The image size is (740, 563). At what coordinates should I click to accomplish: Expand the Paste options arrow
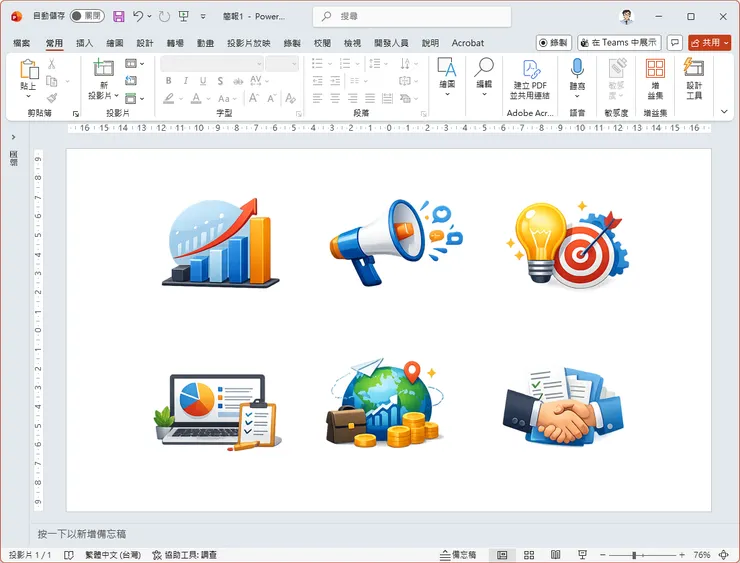point(28,96)
